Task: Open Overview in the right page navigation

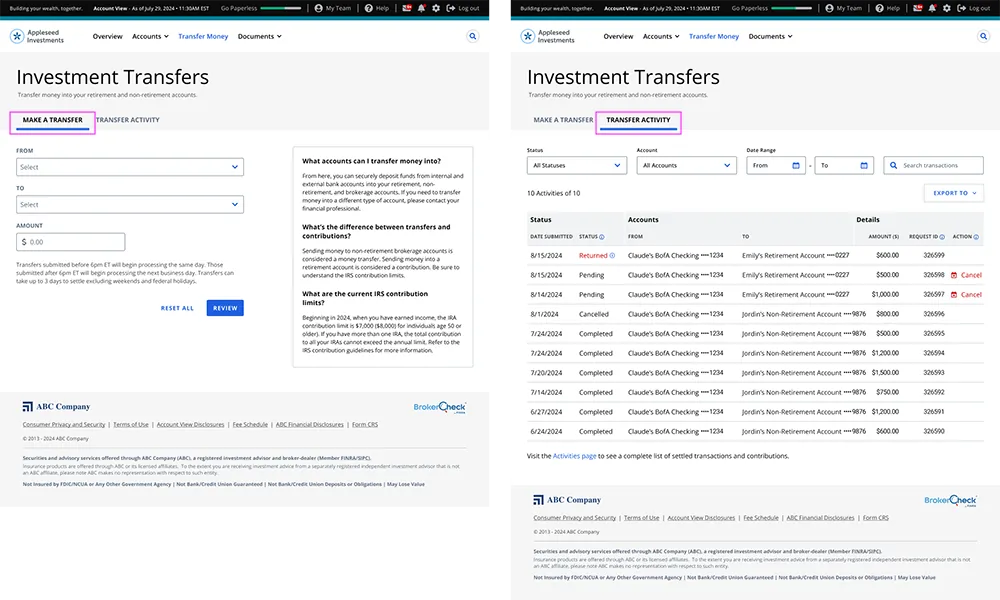Action: coord(618,36)
